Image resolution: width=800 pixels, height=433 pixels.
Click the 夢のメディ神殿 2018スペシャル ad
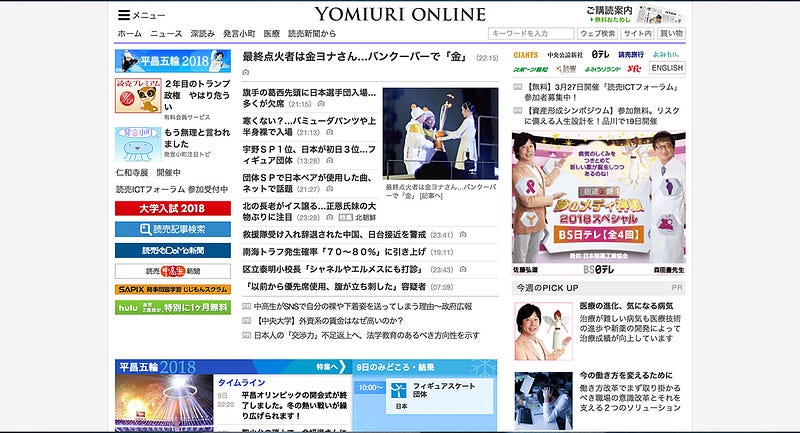point(599,203)
